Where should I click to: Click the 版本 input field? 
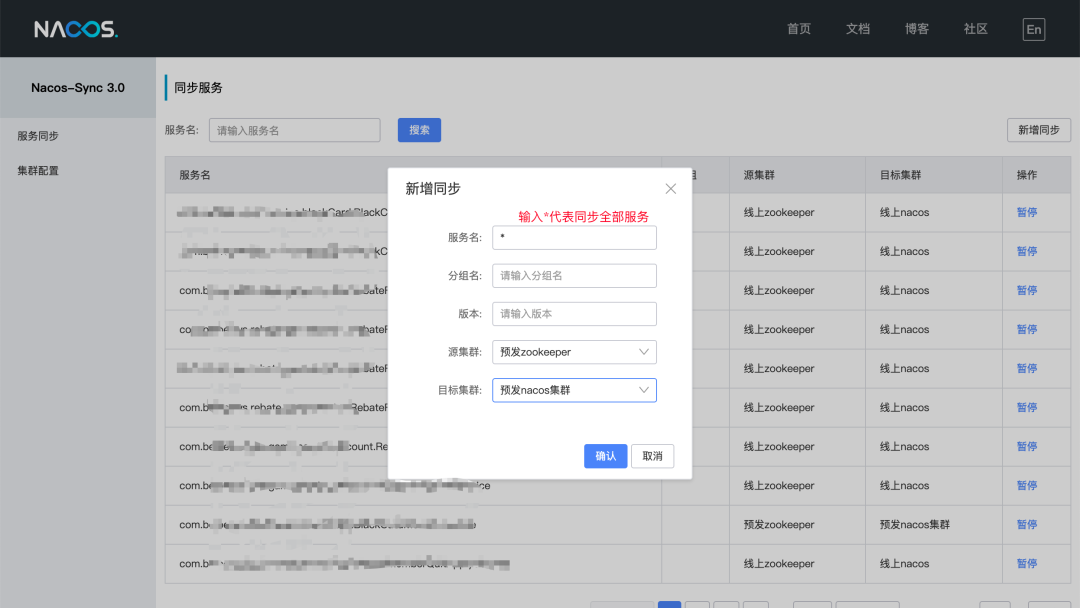click(574, 313)
